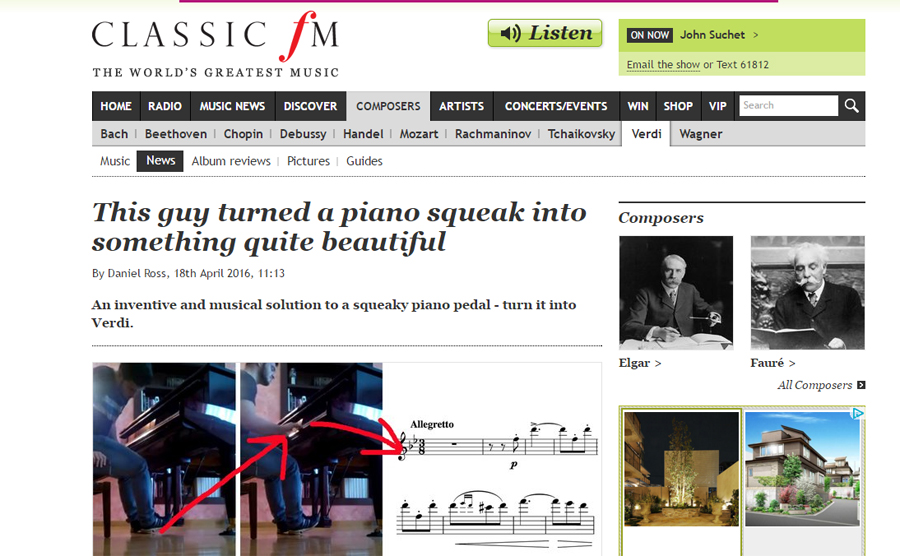Expand Fauré composer link arrow
The width and height of the screenshot is (900, 556).
pos(792,363)
